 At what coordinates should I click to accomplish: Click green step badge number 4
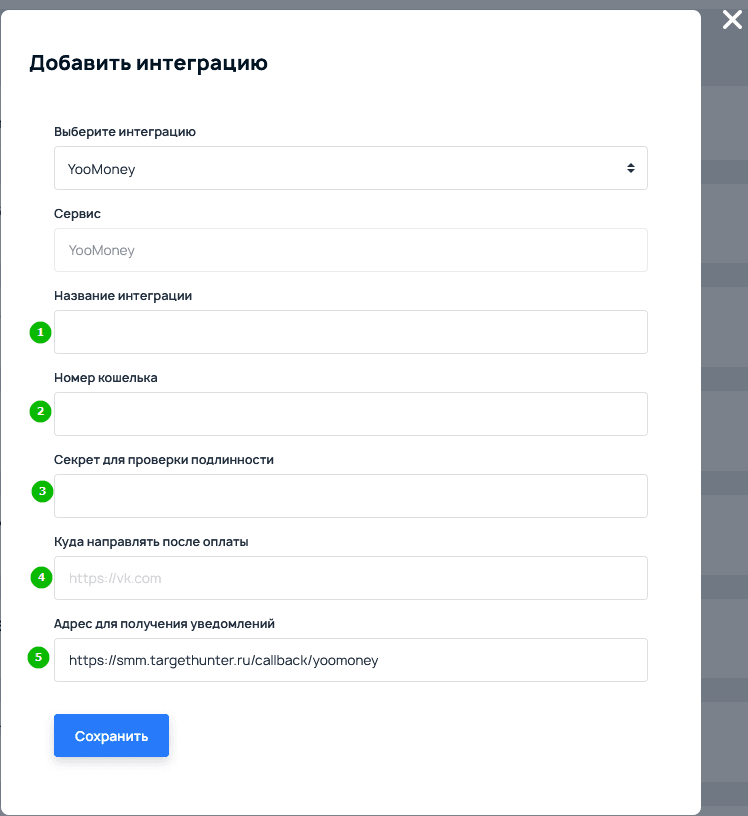[41, 577]
